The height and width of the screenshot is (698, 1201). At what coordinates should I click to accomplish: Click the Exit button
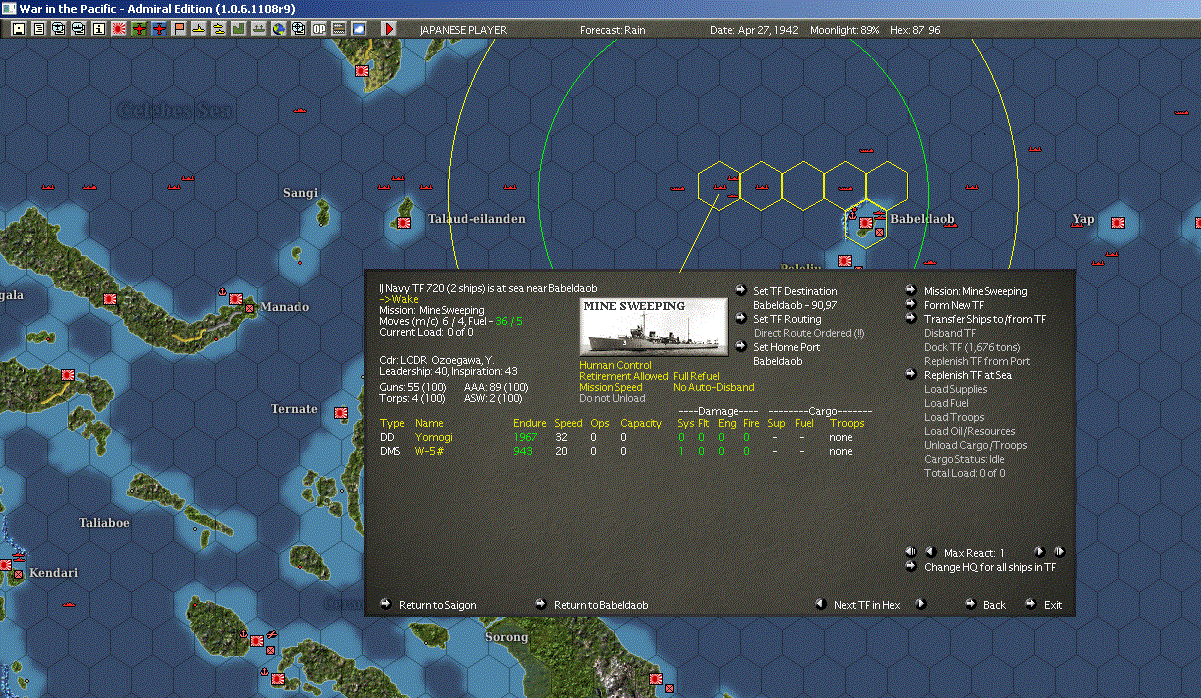pos(1053,605)
